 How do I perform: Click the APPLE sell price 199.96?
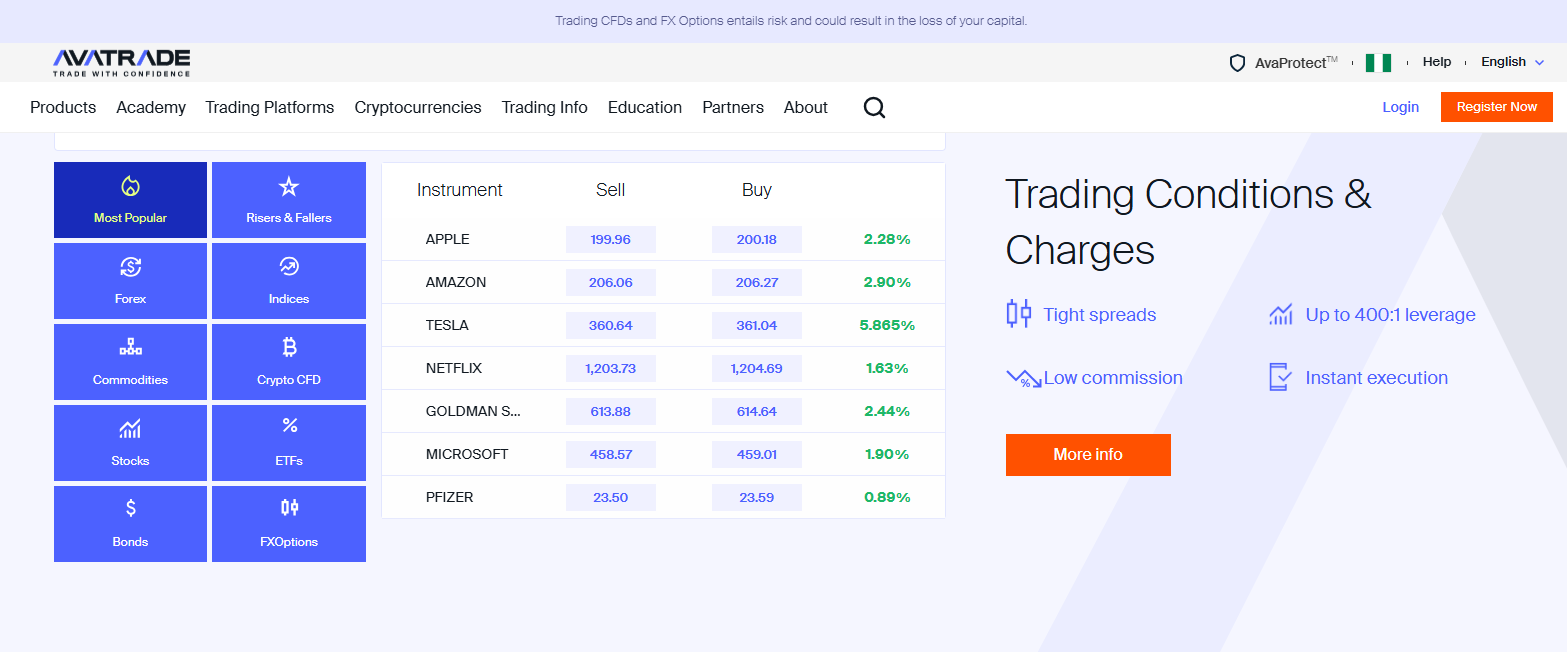[x=611, y=239]
